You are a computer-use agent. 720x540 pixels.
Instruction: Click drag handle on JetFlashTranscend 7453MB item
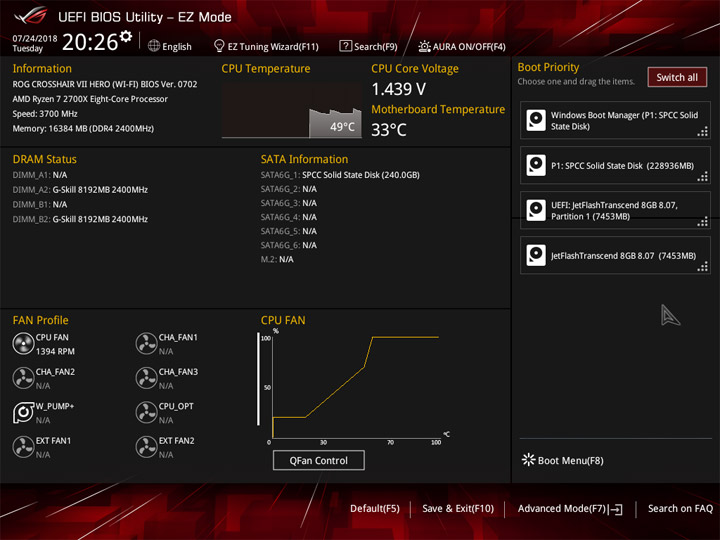click(x=703, y=267)
